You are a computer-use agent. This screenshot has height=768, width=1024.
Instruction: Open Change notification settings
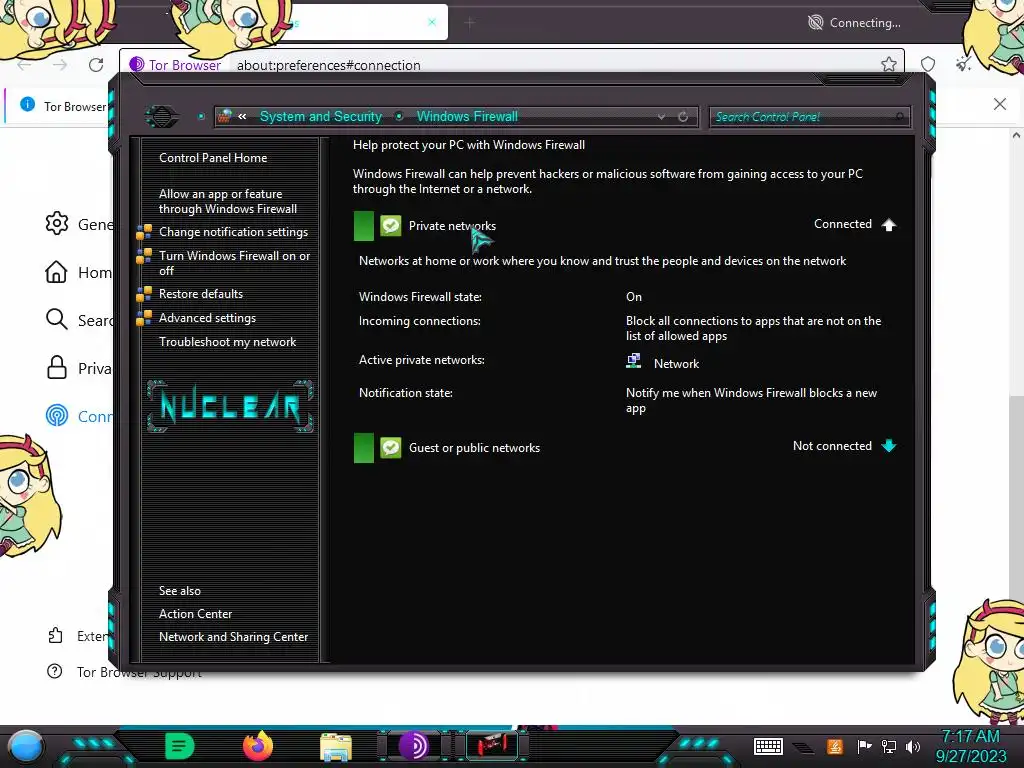click(x=233, y=232)
